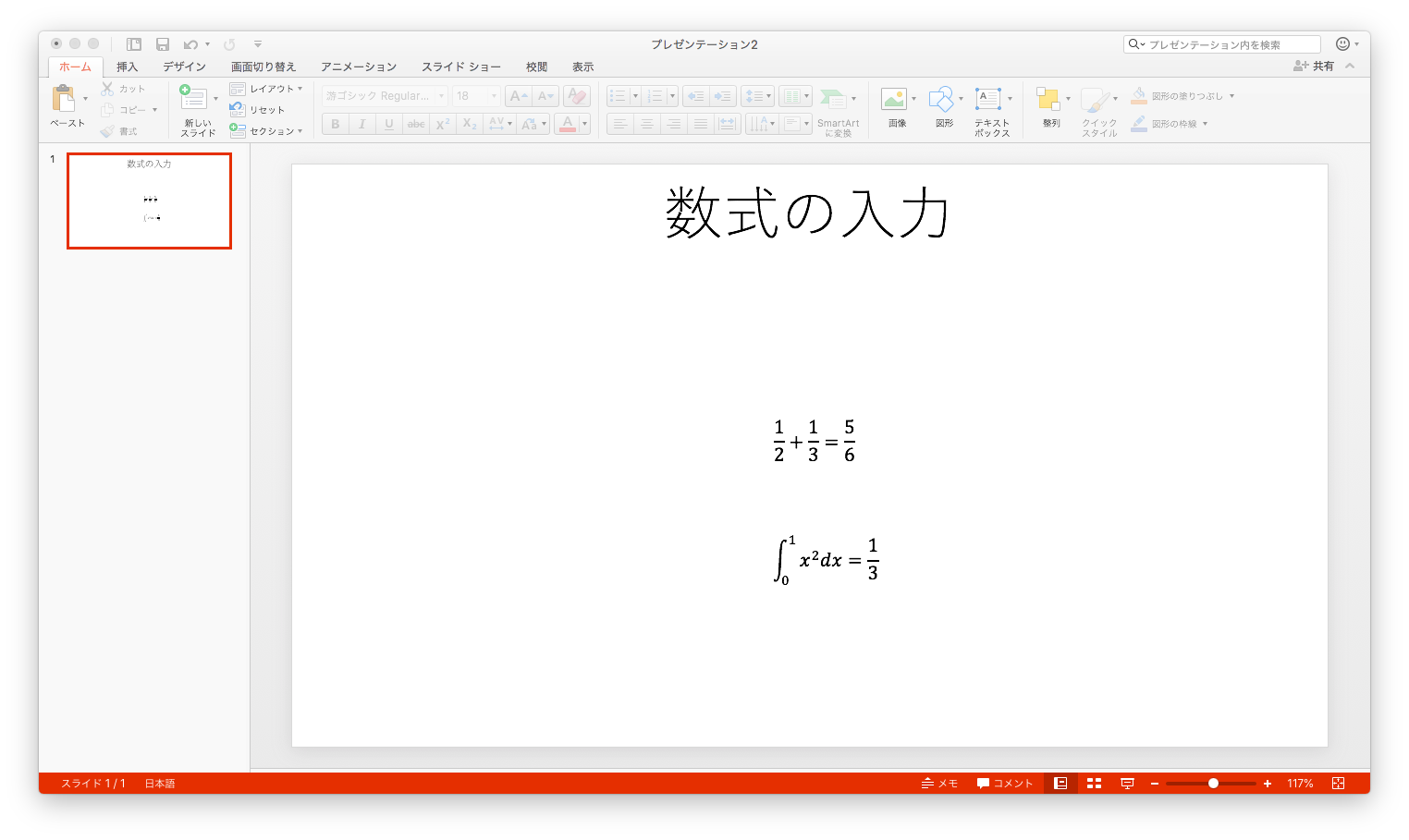Click the Copy (コピー) icon
This screenshot has width=1409, height=840.
pos(107,110)
